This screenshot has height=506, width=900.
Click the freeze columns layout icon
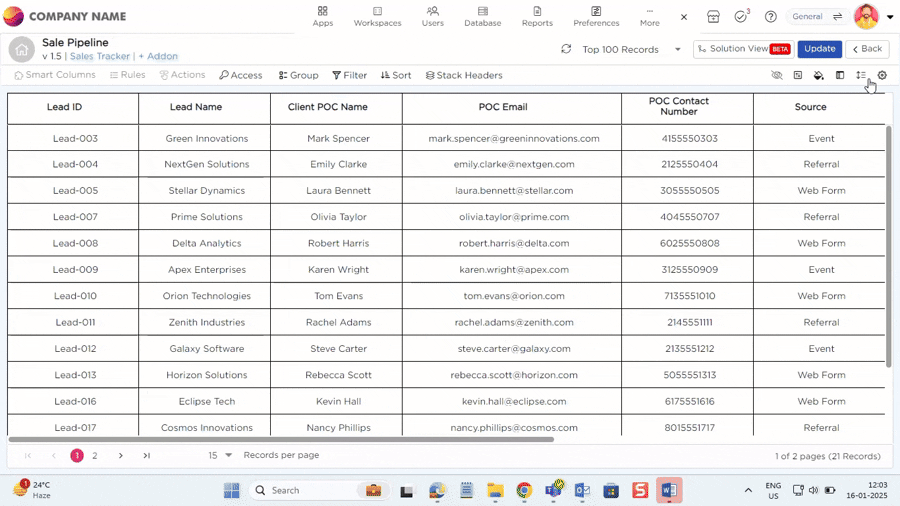pyautogui.click(x=840, y=75)
